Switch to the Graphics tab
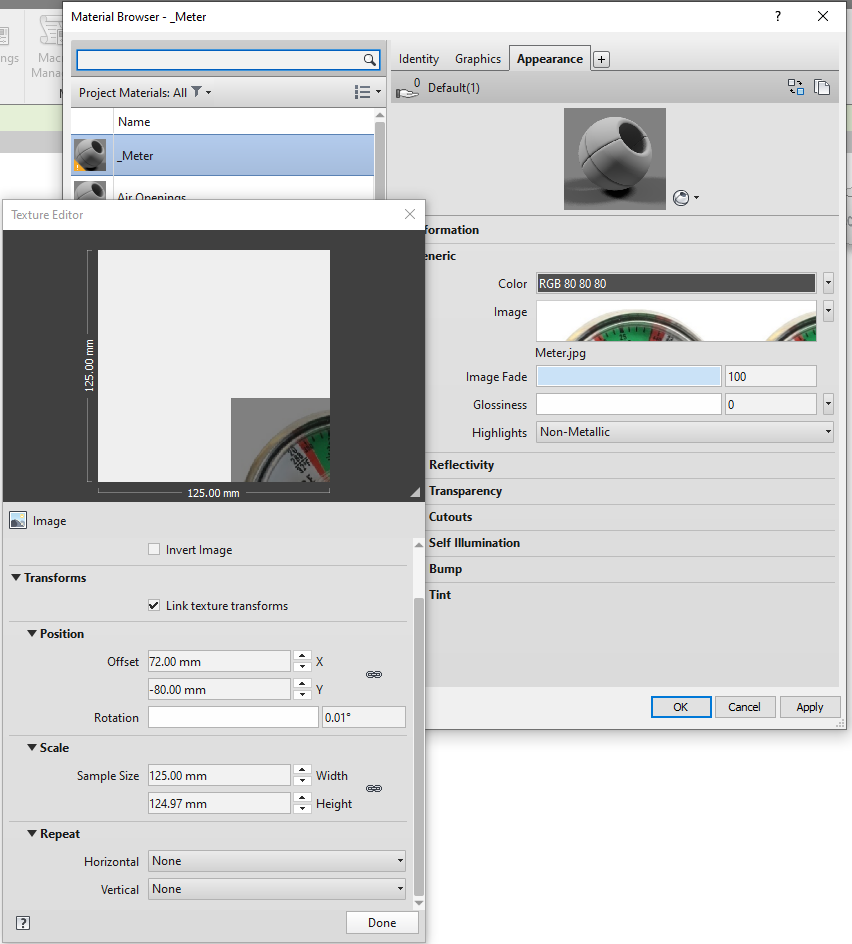This screenshot has width=852, height=944. (x=478, y=59)
